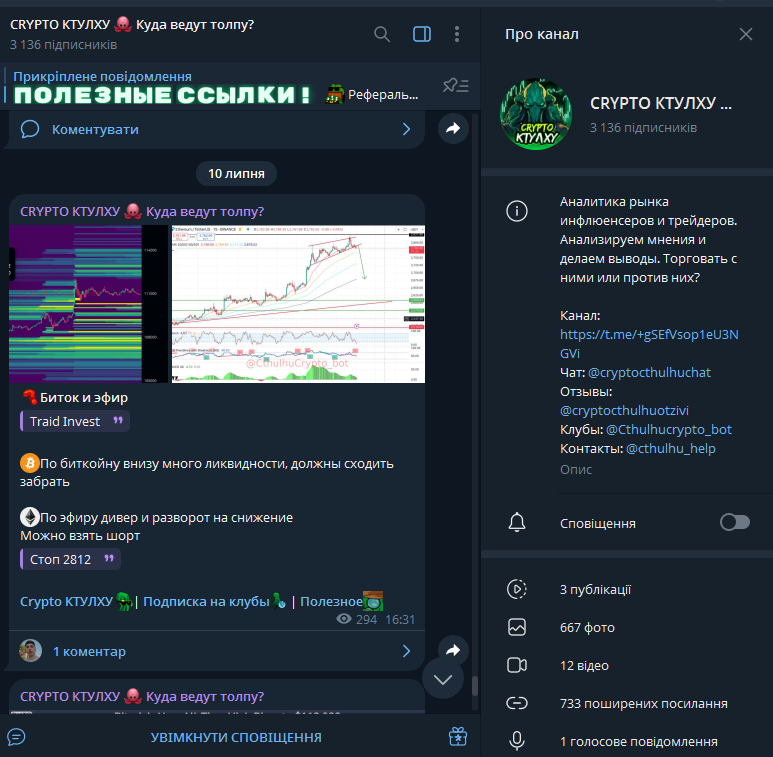
Task: Open the '12 відео' section
Action: point(627,665)
